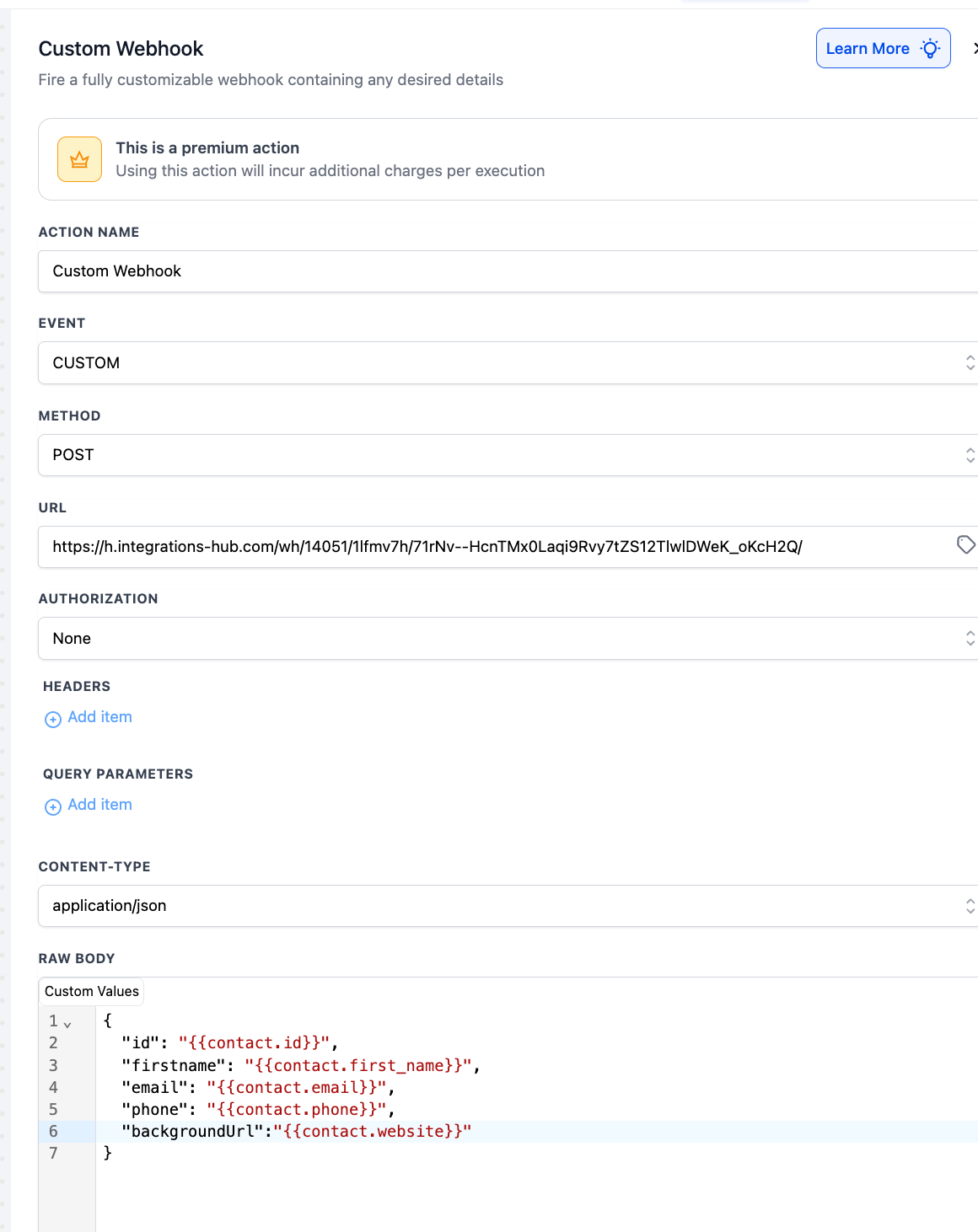Click the closing brace on line 7
978x1232 pixels.
(108, 1153)
